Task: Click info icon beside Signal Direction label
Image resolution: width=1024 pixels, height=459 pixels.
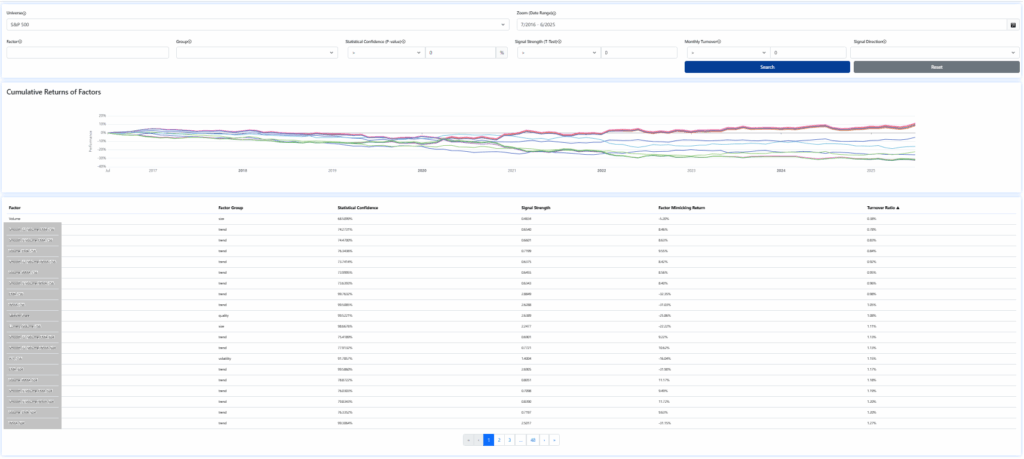Action: [x=887, y=42]
